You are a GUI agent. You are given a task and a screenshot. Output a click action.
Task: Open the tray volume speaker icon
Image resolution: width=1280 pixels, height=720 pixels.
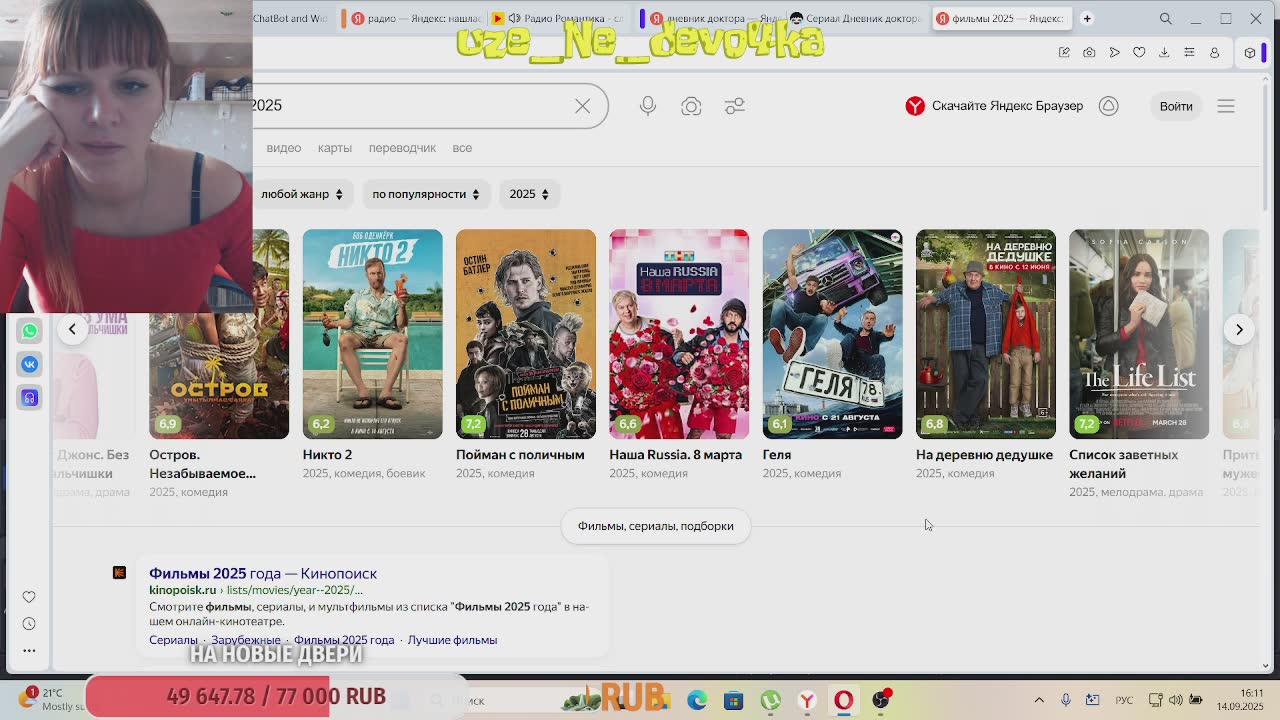point(1176,701)
